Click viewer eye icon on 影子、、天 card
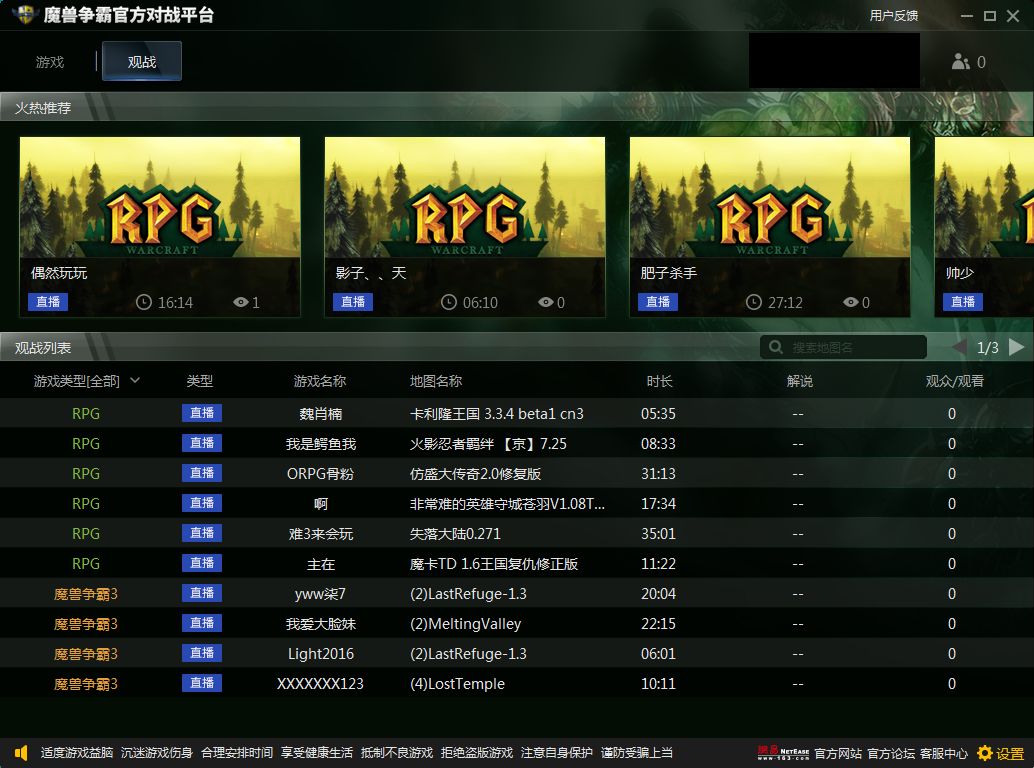1034x768 pixels. point(545,302)
